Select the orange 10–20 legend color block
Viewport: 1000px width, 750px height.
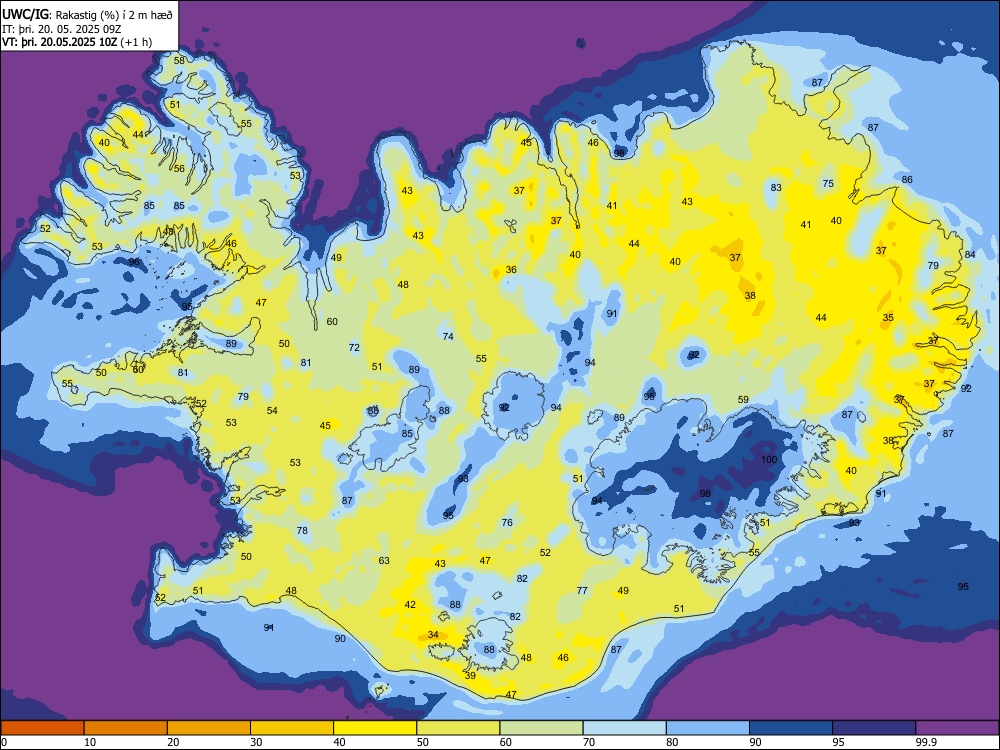point(126,728)
